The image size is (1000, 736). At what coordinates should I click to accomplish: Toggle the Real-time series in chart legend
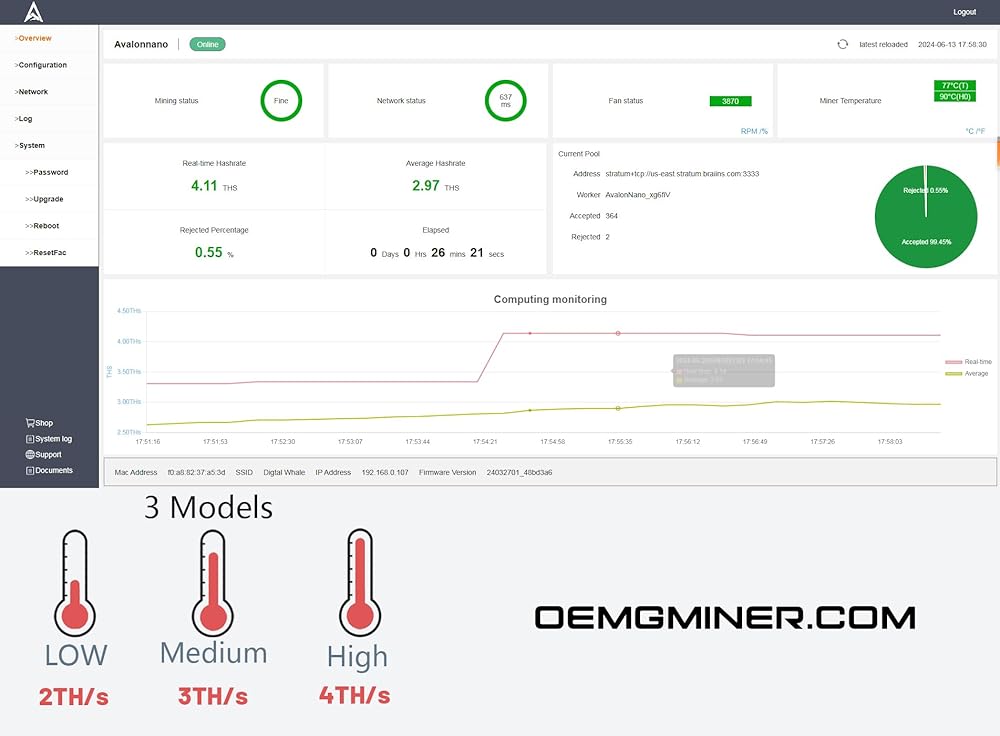[968, 362]
